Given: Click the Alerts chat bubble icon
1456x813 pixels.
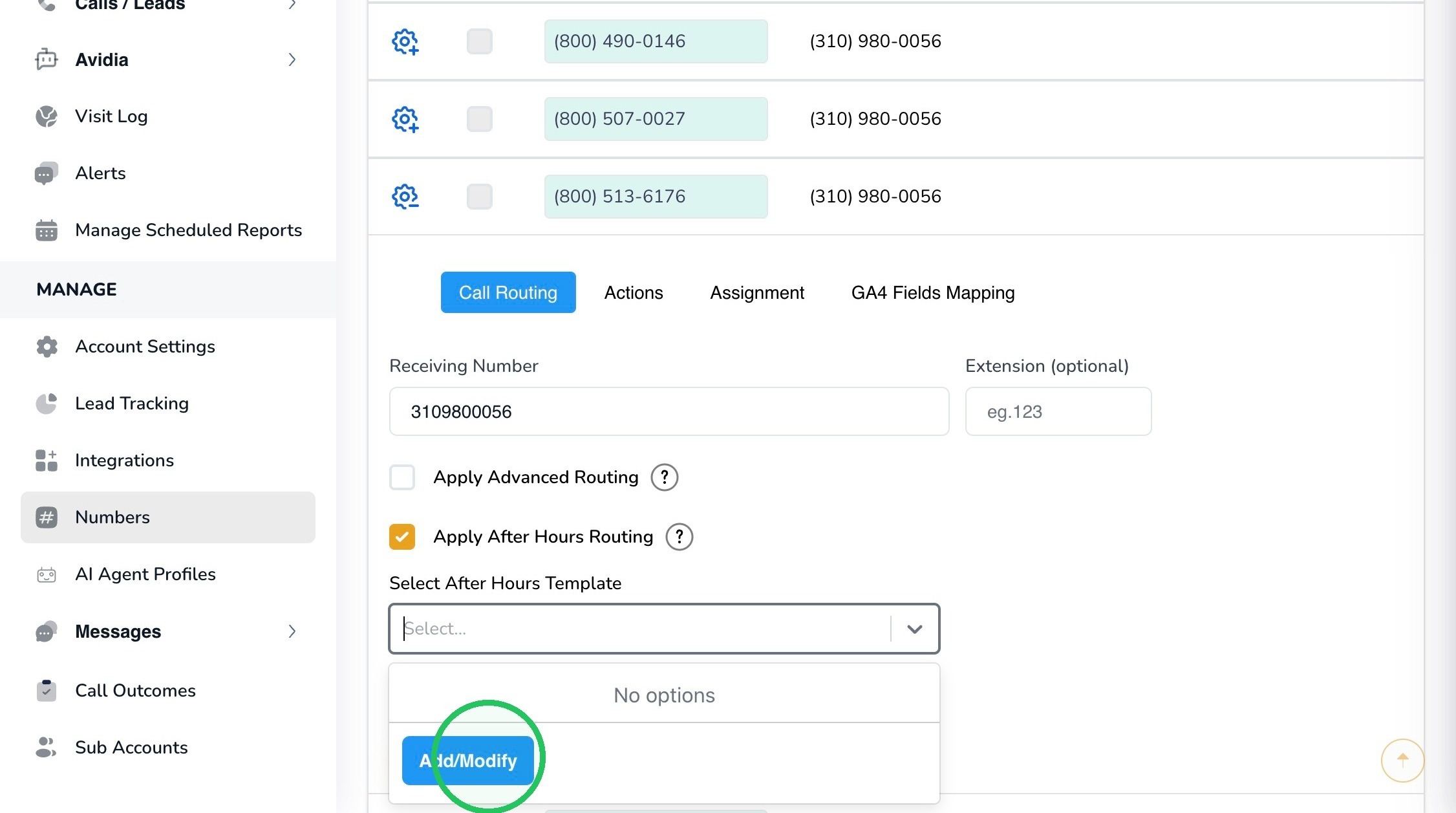Looking at the screenshot, I should pyautogui.click(x=46, y=173).
